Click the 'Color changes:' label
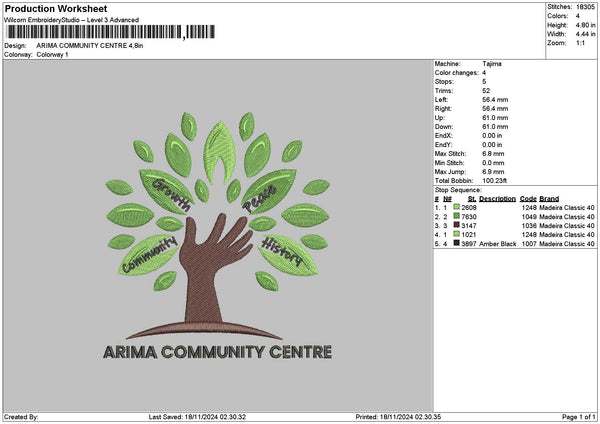The width and height of the screenshot is (600, 424). coord(457,73)
